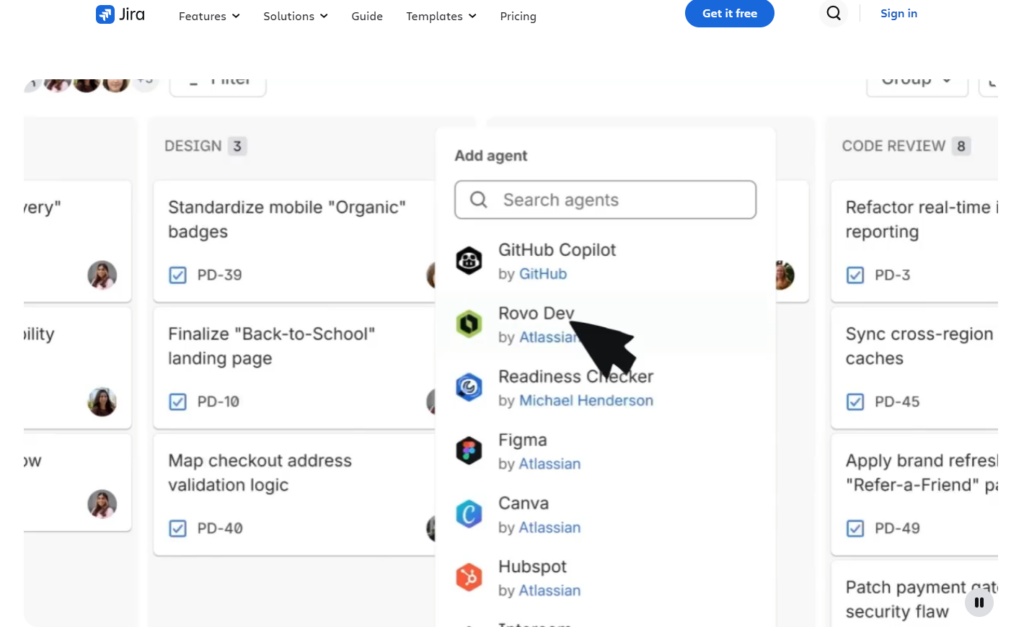
Task: Select the Figma agent icon
Action: coord(469,451)
